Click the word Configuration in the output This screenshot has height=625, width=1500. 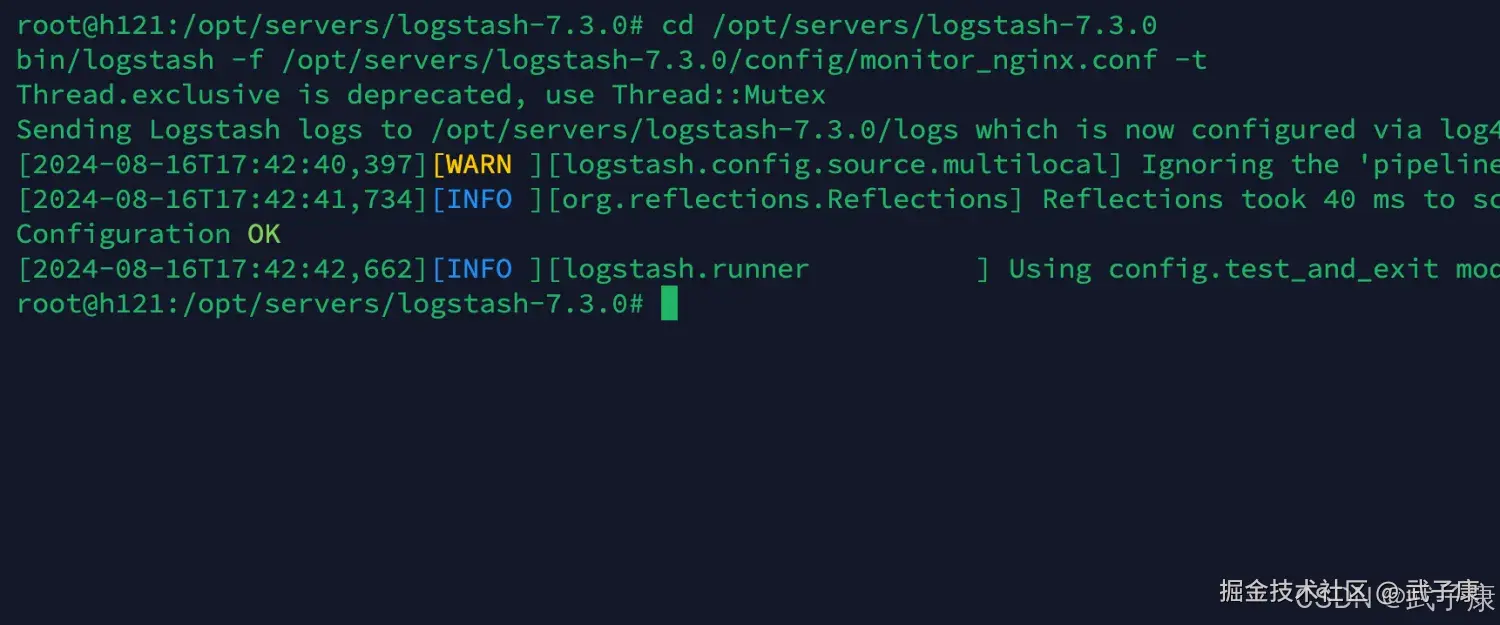[123, 235]
